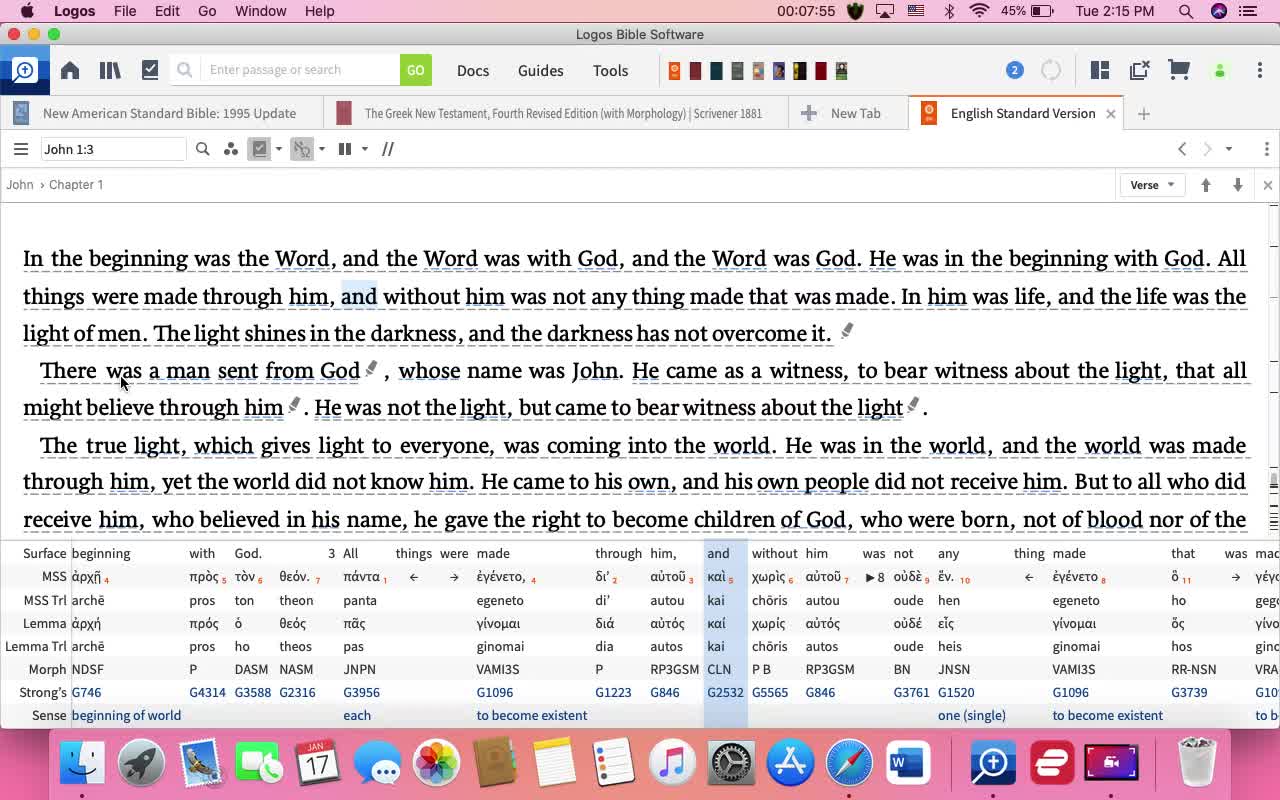Open the Window menu in menu bar
This screenshot has height=800, width=1280.
coord(261,11)
